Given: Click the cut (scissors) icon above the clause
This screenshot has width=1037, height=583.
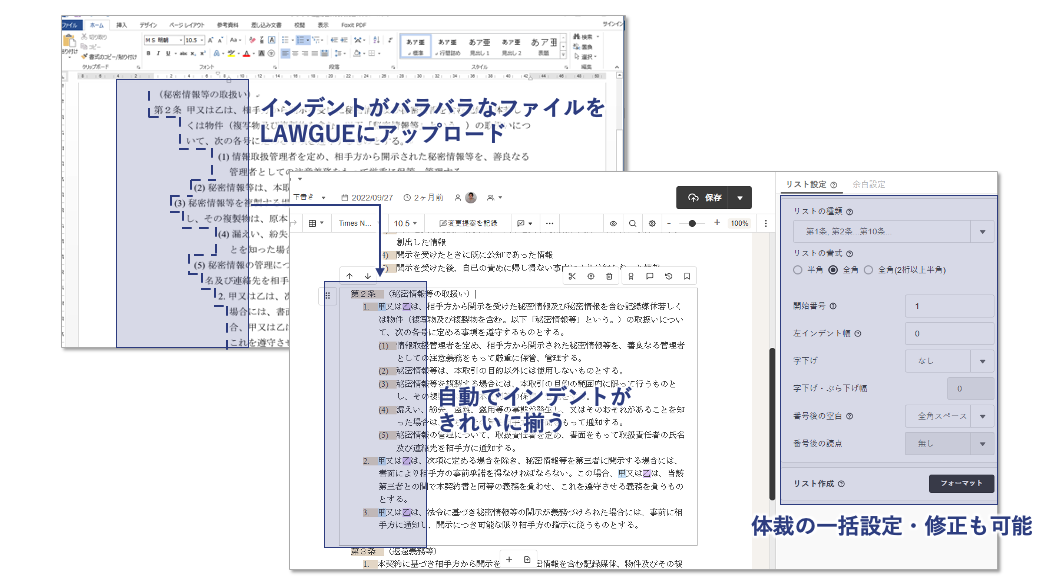Looking at the screenshot, I should coord(572,276).
